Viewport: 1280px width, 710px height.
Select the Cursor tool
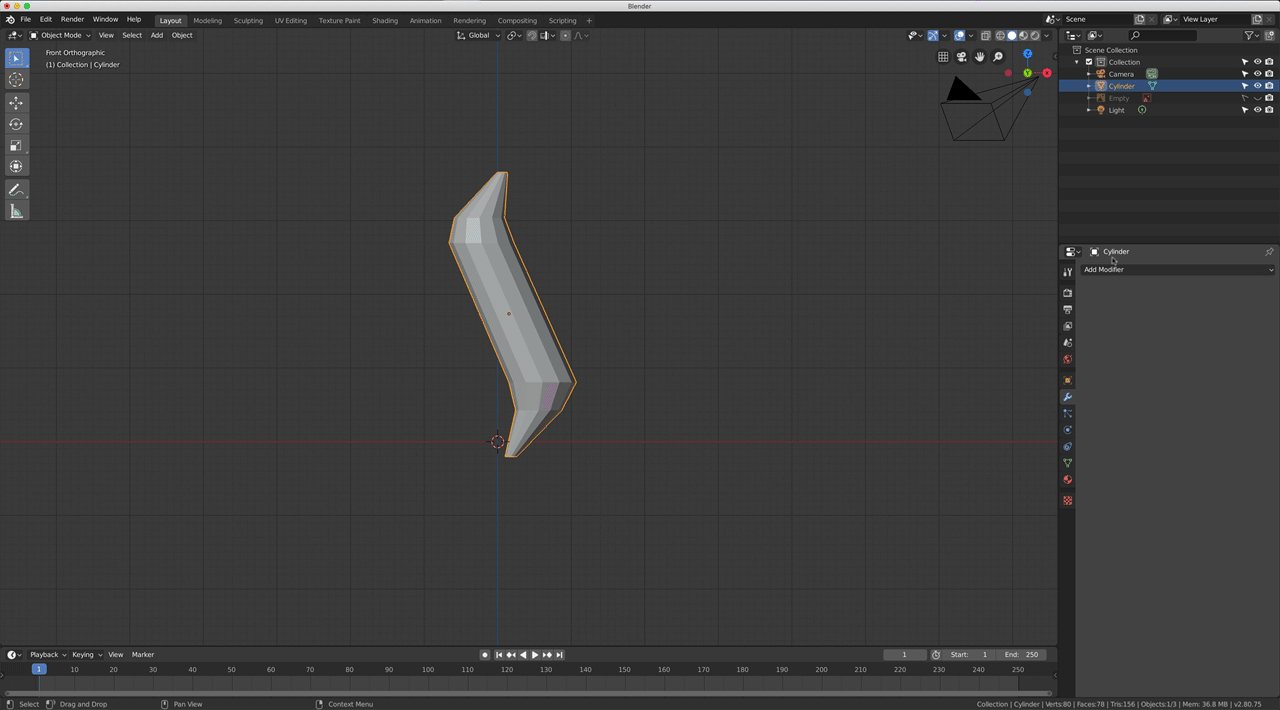16,80
